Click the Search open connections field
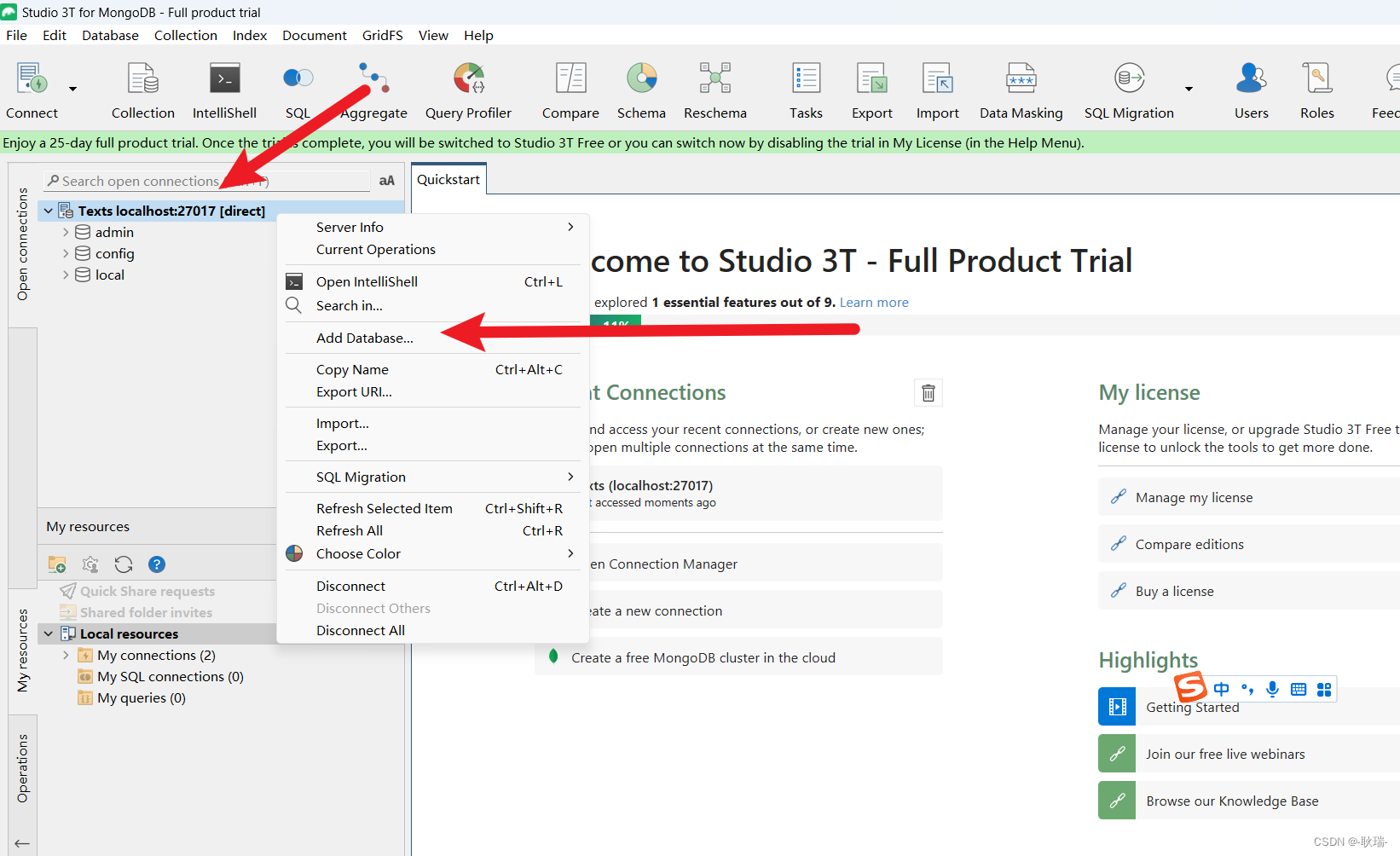 coord(206,181)
